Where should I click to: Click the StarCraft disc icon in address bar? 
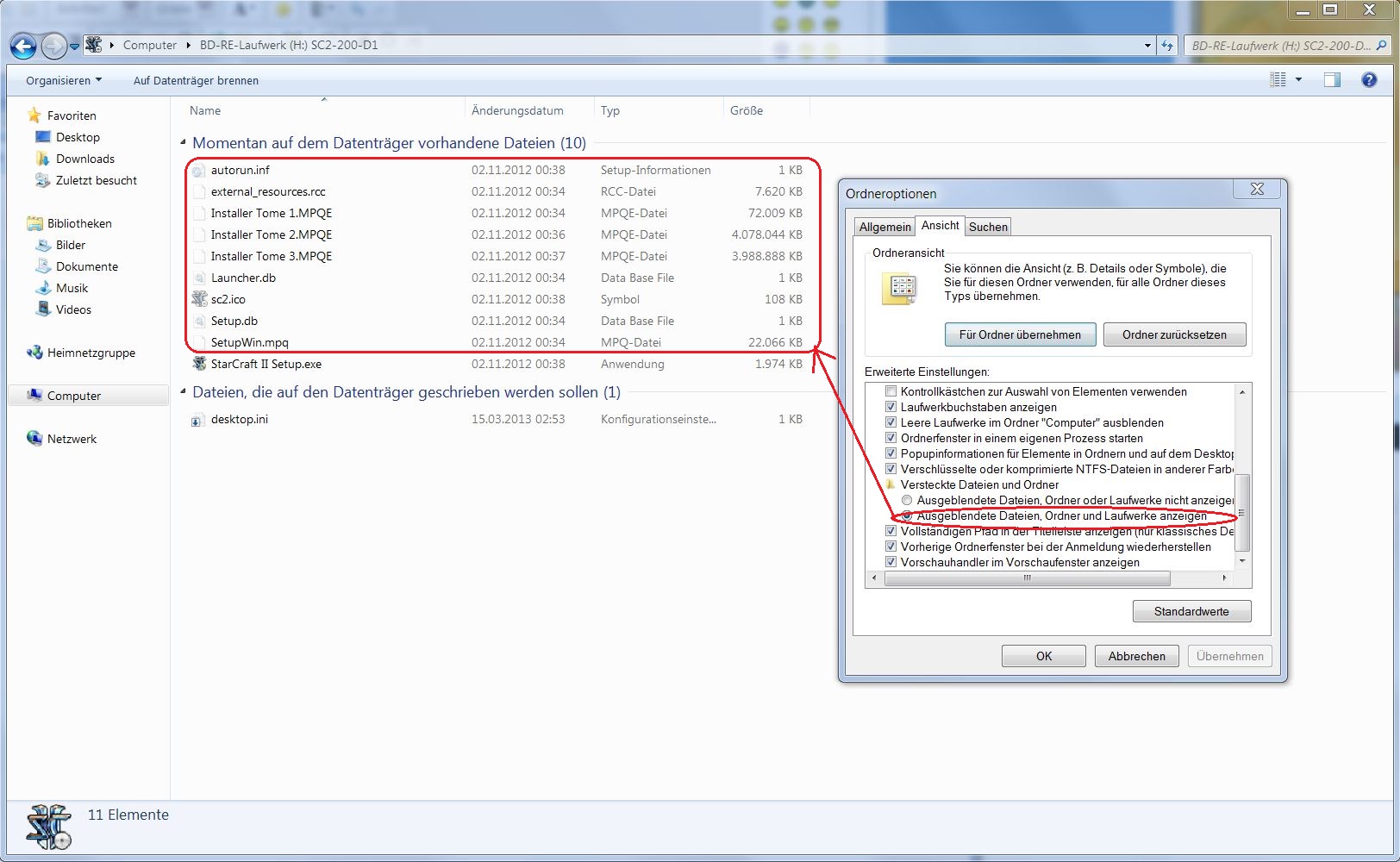point(94,45)
